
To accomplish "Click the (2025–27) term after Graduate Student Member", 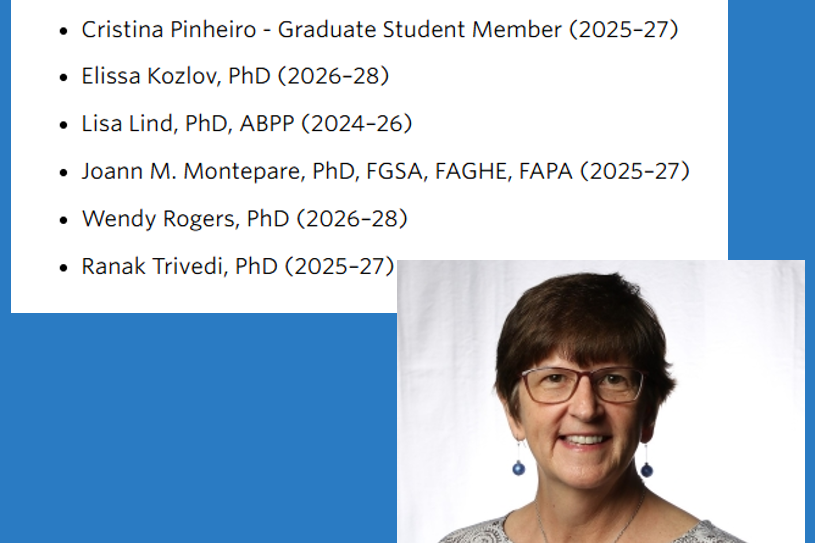I will tap(623, 29).
